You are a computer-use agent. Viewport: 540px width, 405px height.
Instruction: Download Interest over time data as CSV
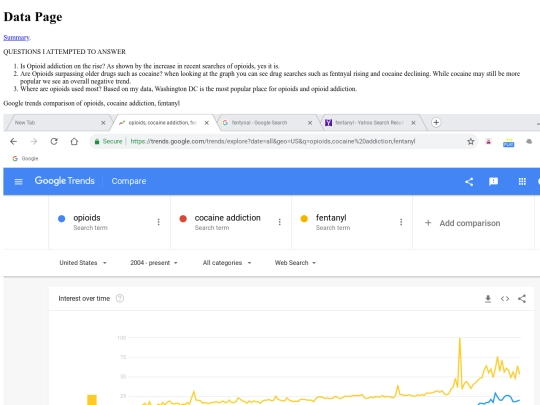(x=488, y=299)
